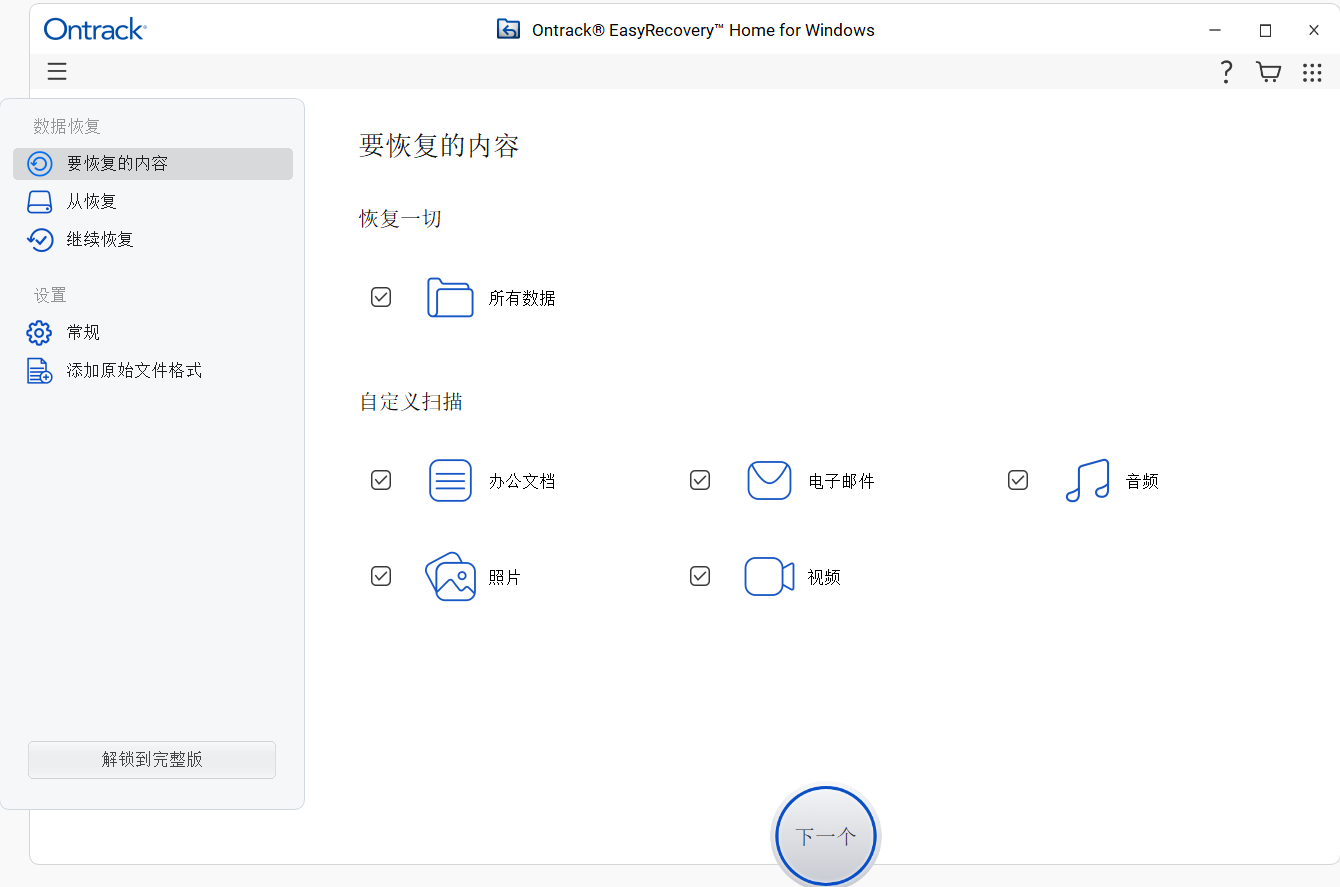The width and height of the screenshot is (1340, 887).
Task: Click the 设置 sidebar group label
Action: tap(50, 295)
